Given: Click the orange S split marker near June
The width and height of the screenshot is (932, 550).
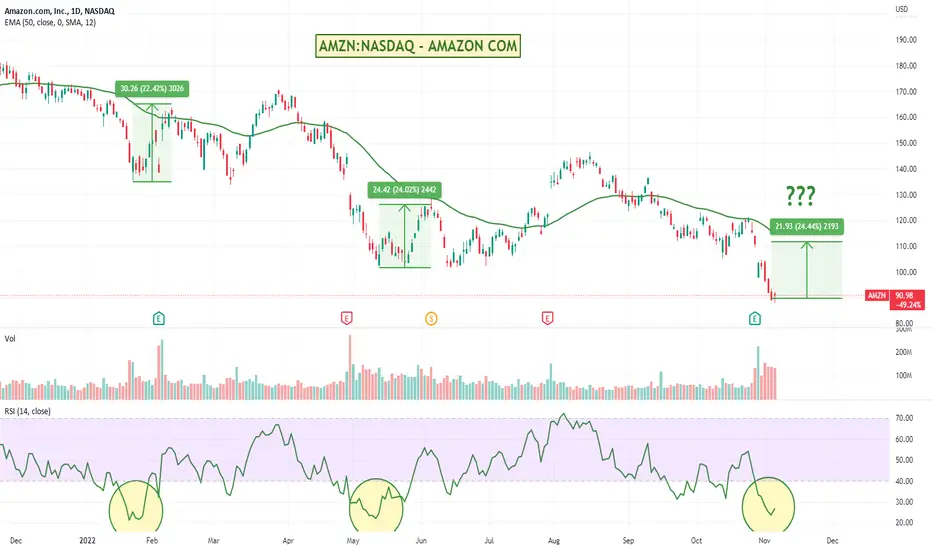Looking at the screenshot, I should point(431,319).
